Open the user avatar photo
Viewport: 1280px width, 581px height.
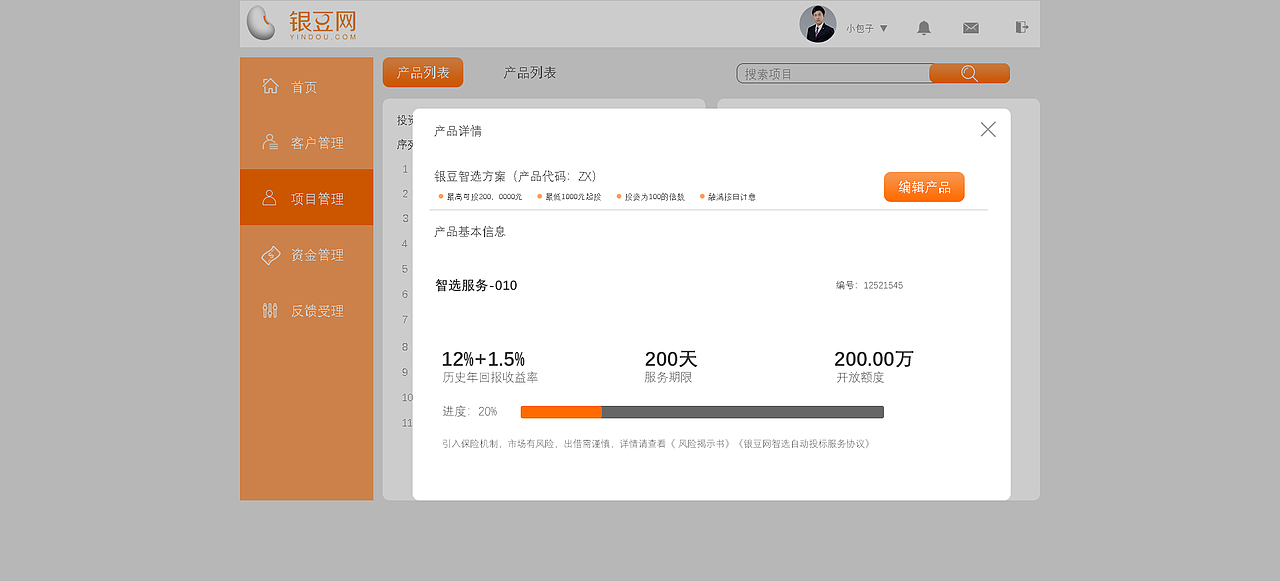818,24
